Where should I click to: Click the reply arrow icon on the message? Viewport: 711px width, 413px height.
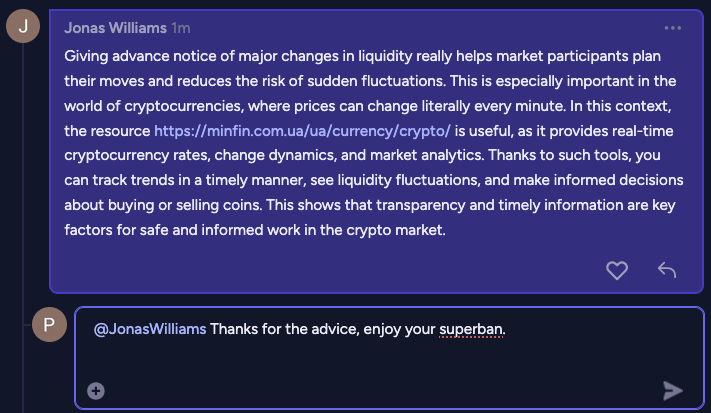click(667, 269)
